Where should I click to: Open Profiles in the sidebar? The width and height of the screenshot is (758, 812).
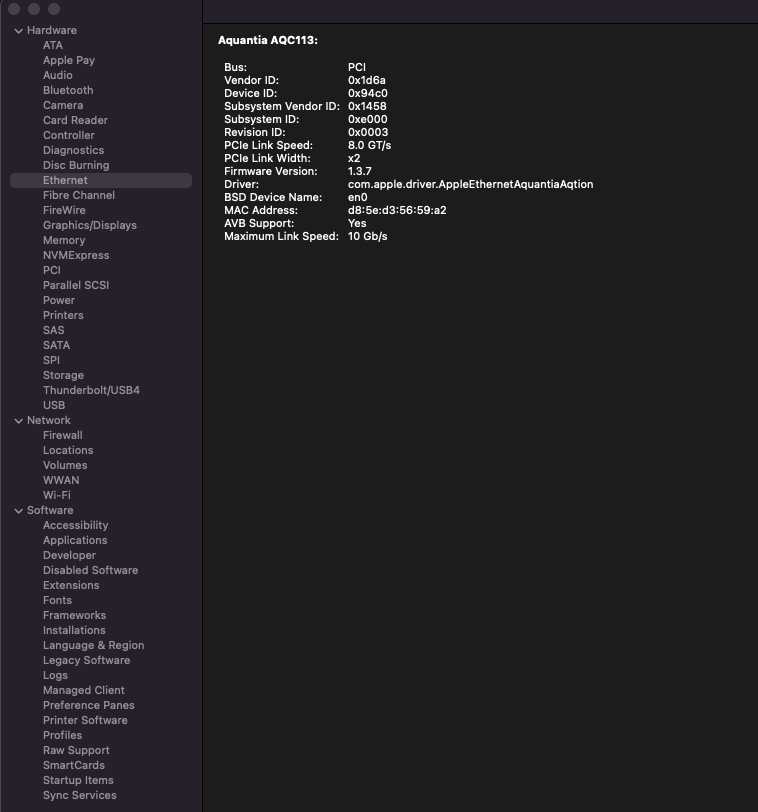point(62,736)
